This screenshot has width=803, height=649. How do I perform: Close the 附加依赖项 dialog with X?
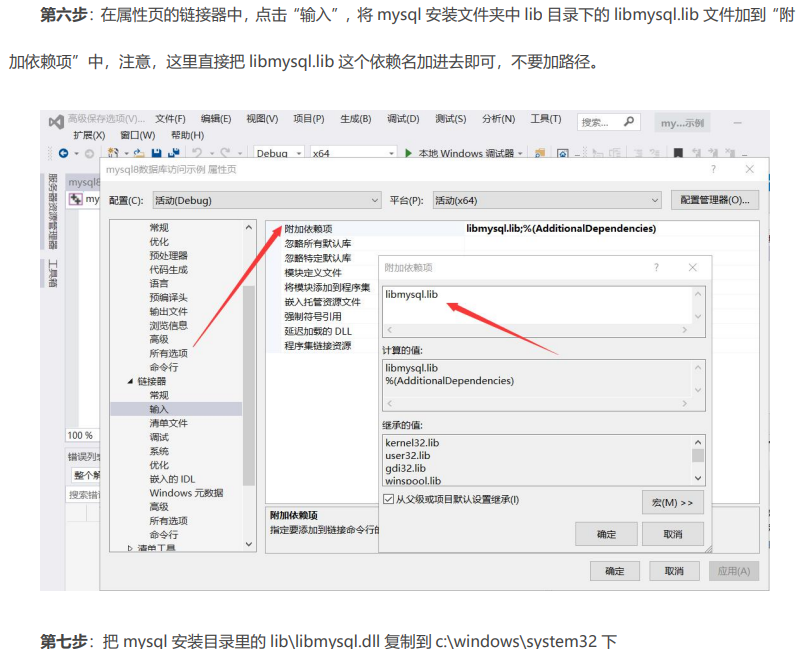pos(692,267)
